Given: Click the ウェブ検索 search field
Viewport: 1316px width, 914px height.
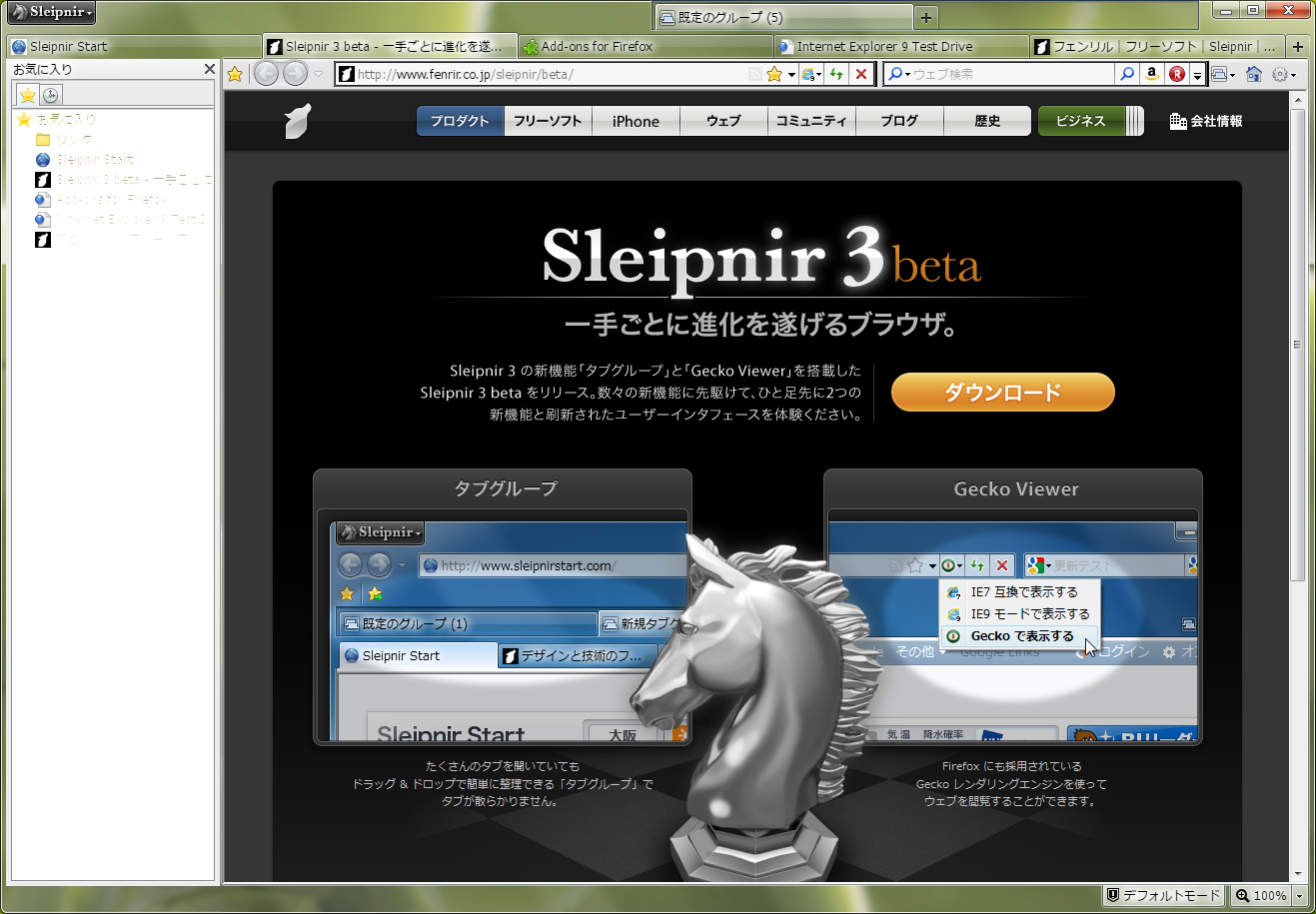Looking at the screenshot, I should pyautogui.click(x=1012, y=74).
